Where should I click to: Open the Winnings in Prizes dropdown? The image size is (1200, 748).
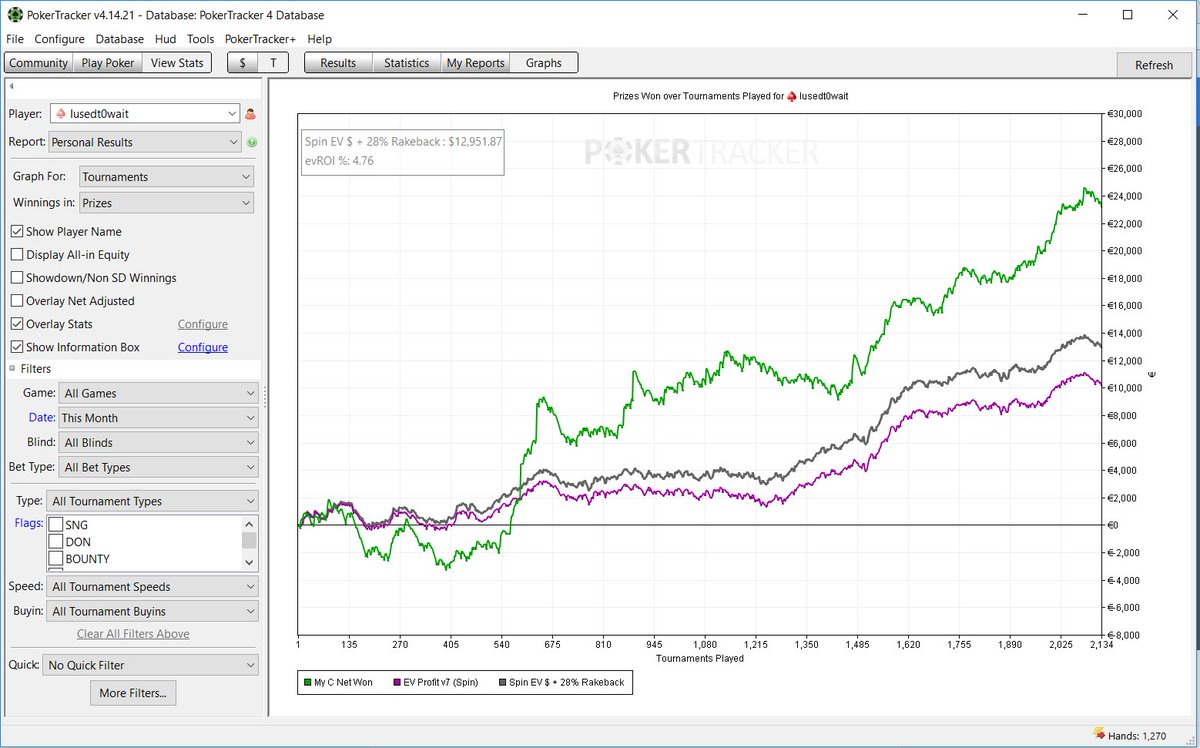166,203
